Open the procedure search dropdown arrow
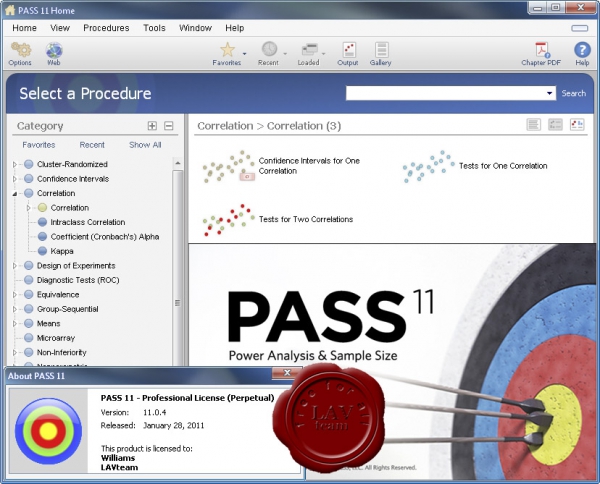 (549, 93)
